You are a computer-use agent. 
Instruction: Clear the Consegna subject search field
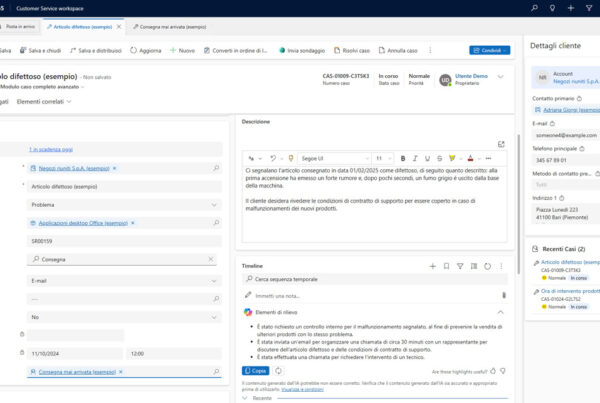pos(211,259)
